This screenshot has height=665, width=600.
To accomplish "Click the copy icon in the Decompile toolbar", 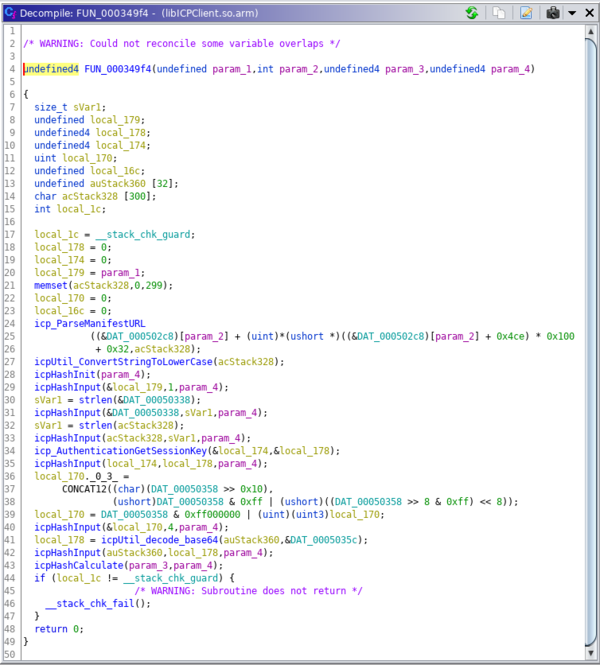I will pyautogui.click(x=499, y=13).
